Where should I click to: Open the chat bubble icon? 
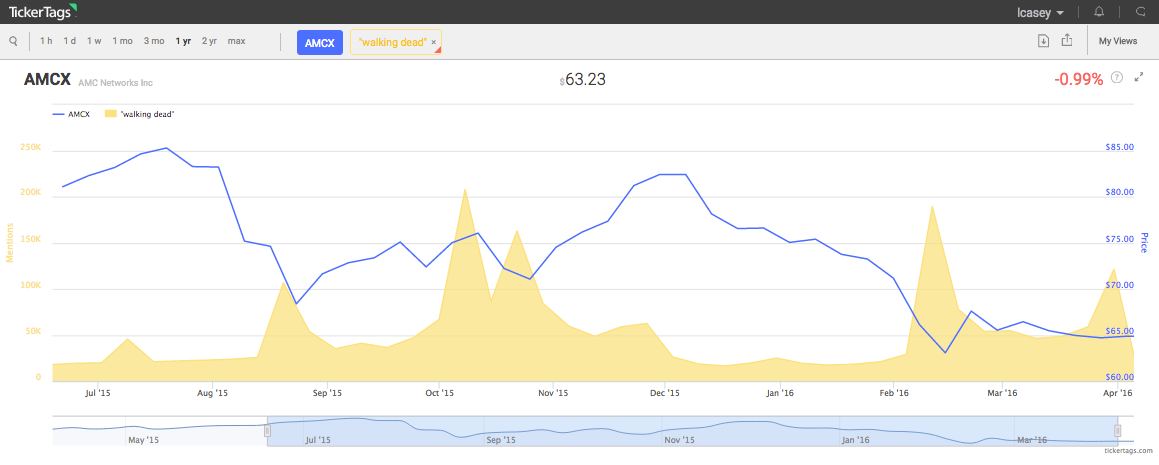pyautogui.click(x=1140, y=12)
